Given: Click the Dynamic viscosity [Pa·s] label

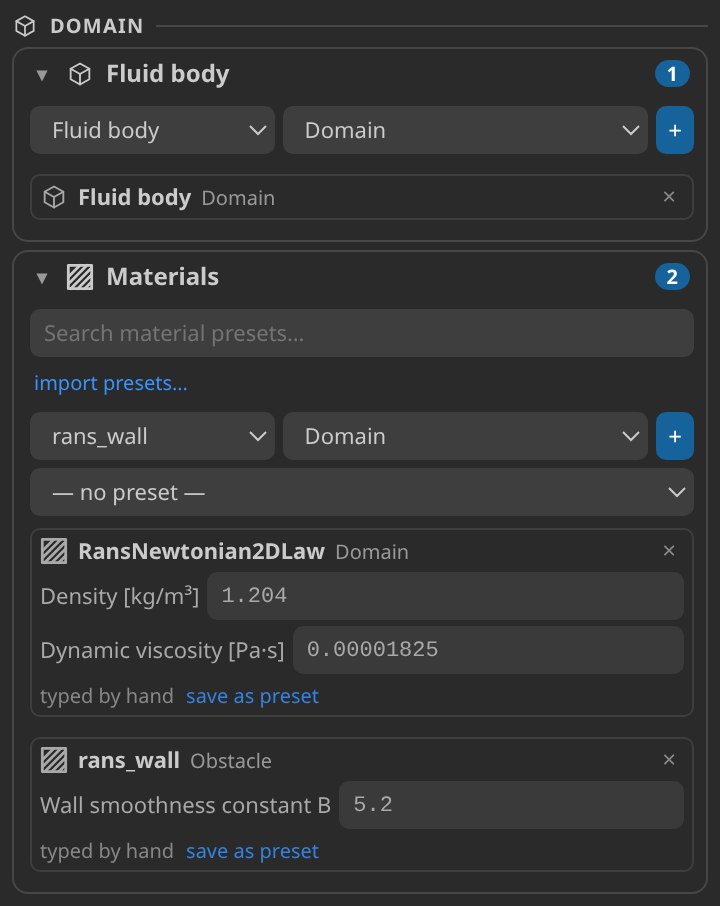Looking at the screenshot, I should click(x=162, y=651).
